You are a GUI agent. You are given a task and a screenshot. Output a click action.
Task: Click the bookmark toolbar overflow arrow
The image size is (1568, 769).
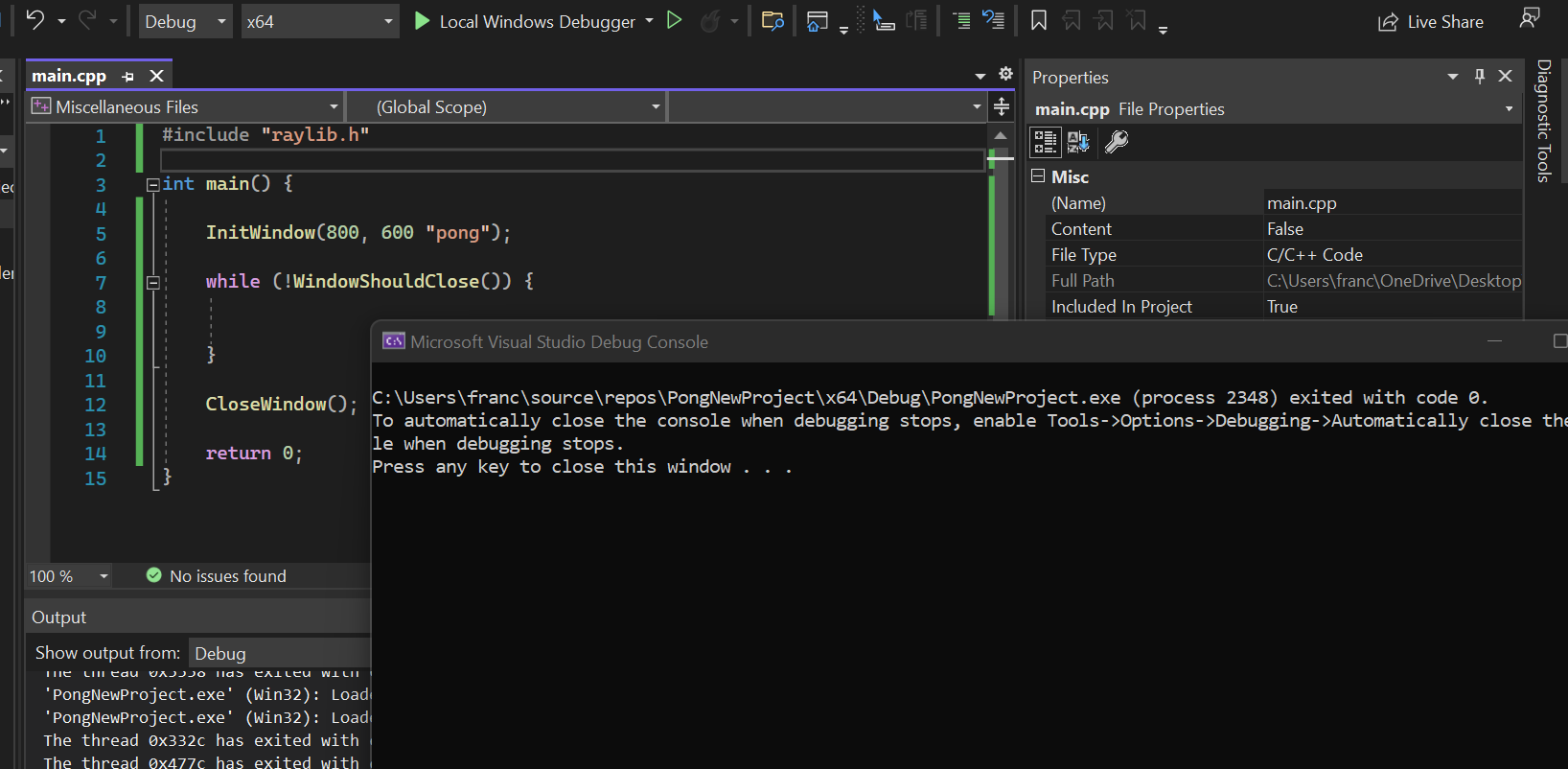(x=1163, y=29)
